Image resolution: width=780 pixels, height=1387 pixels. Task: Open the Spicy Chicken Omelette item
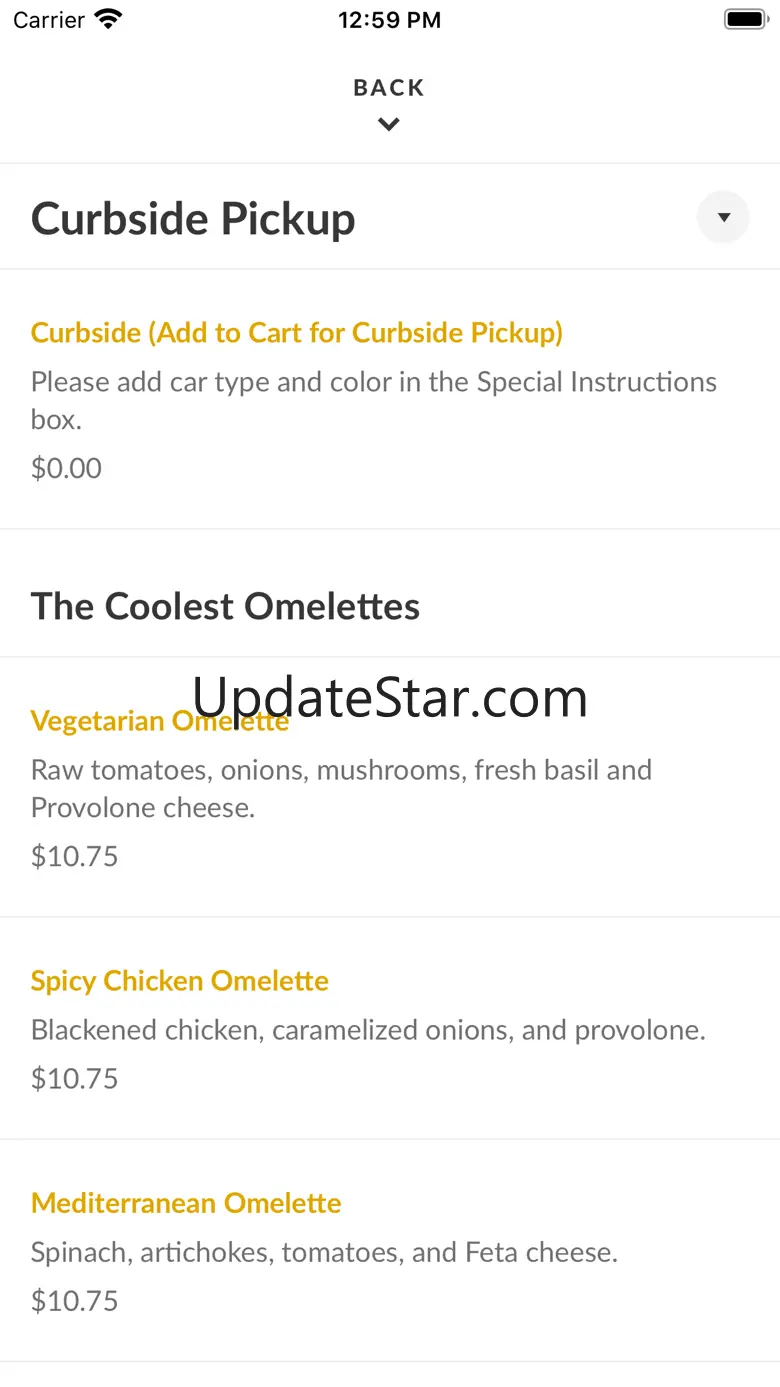[180, 980]
